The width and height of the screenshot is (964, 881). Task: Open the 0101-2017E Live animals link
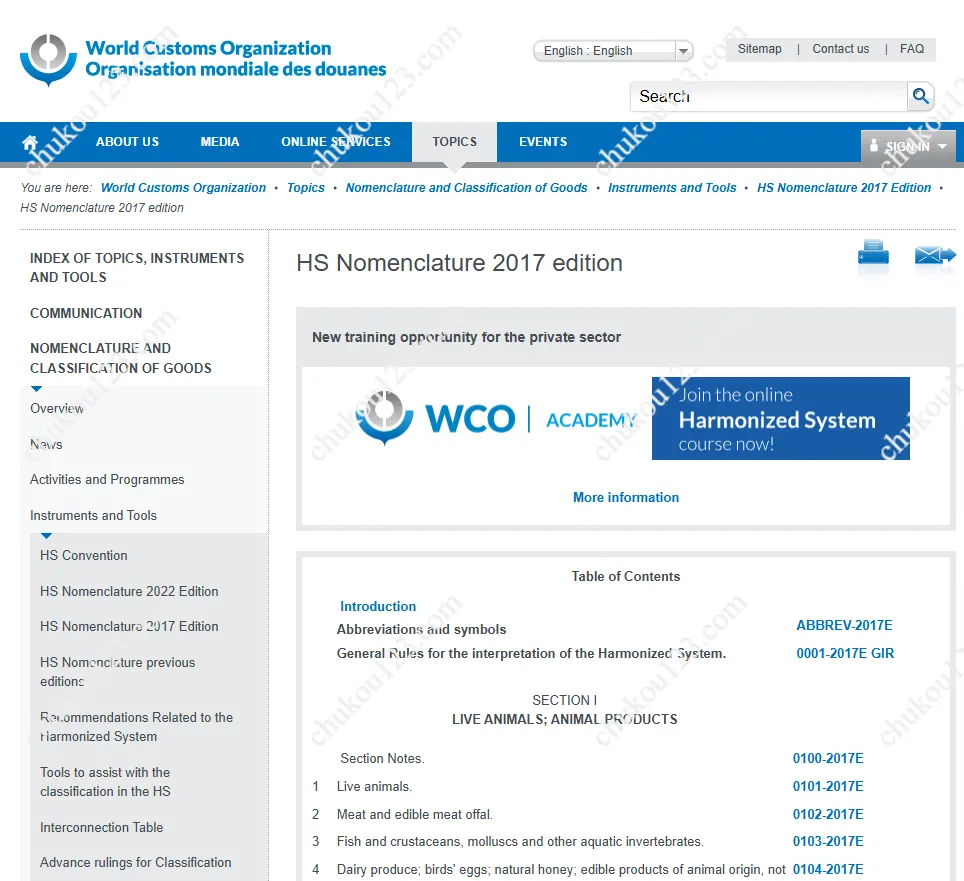click(828, 786)
